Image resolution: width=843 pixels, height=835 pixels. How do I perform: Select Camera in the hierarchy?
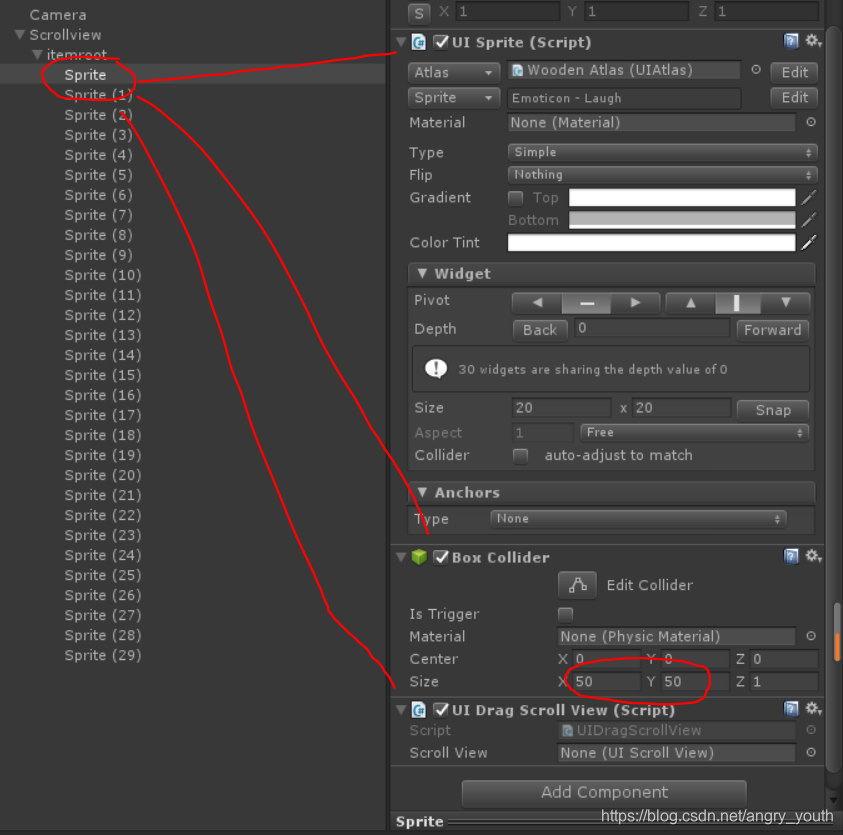click(58, 15)
